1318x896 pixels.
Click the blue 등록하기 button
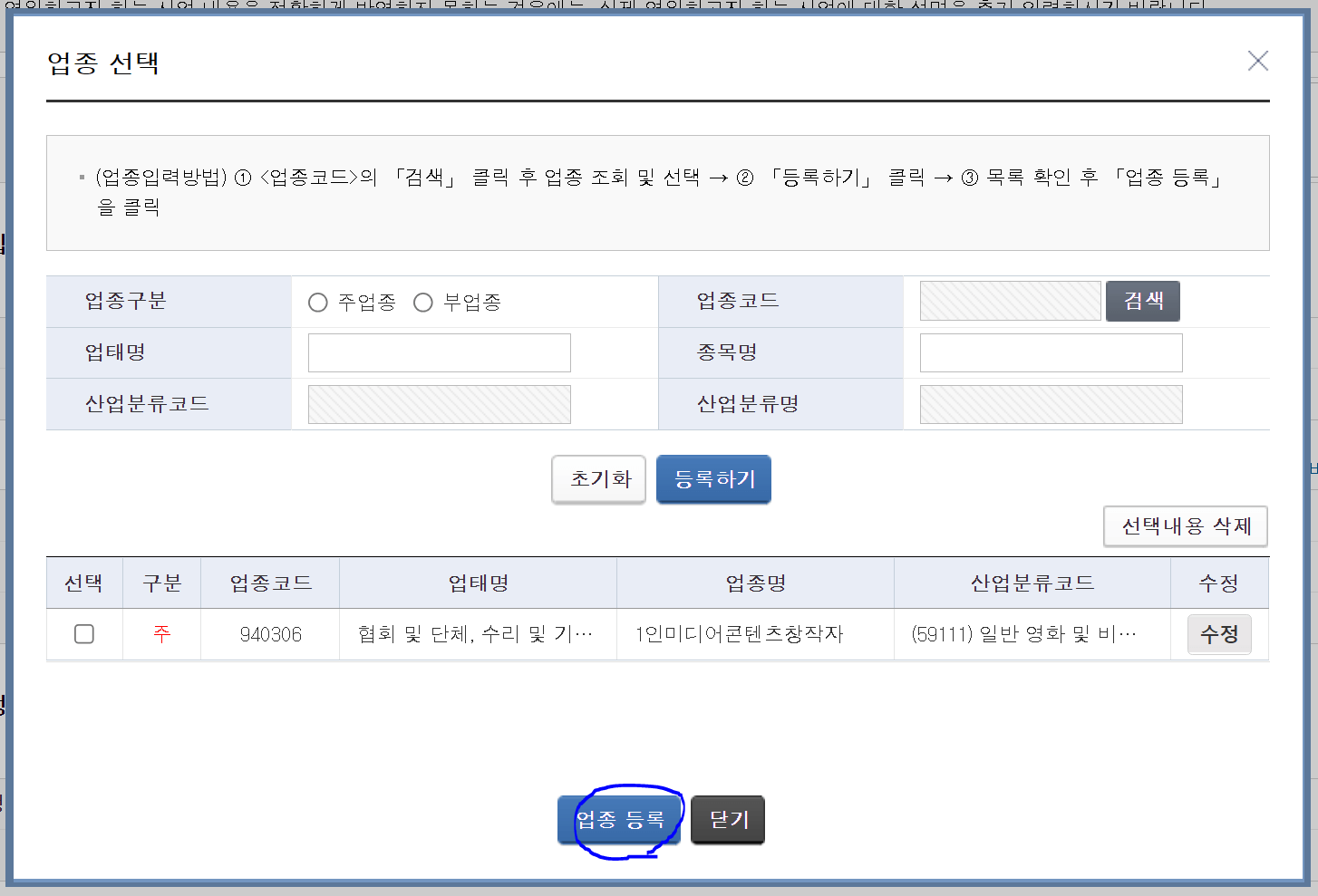[713, 479]
